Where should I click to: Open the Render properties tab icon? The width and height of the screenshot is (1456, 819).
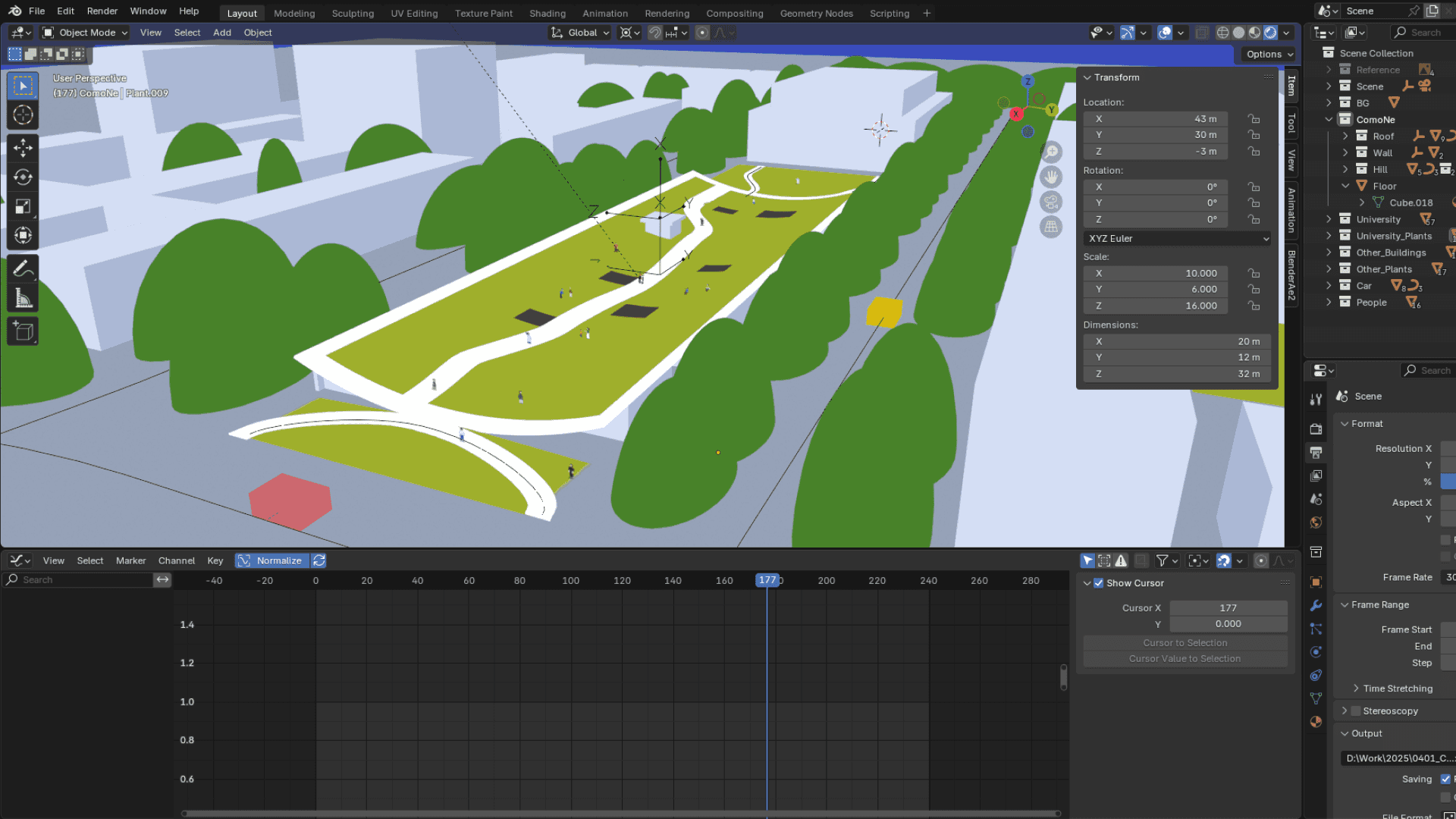(1316, 428)
